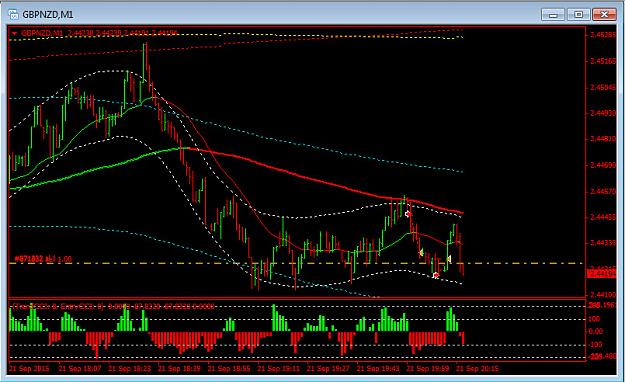Maximize the GBPNZD,M1 chart window
Screen dimensions: 625x382
point(578,15)
